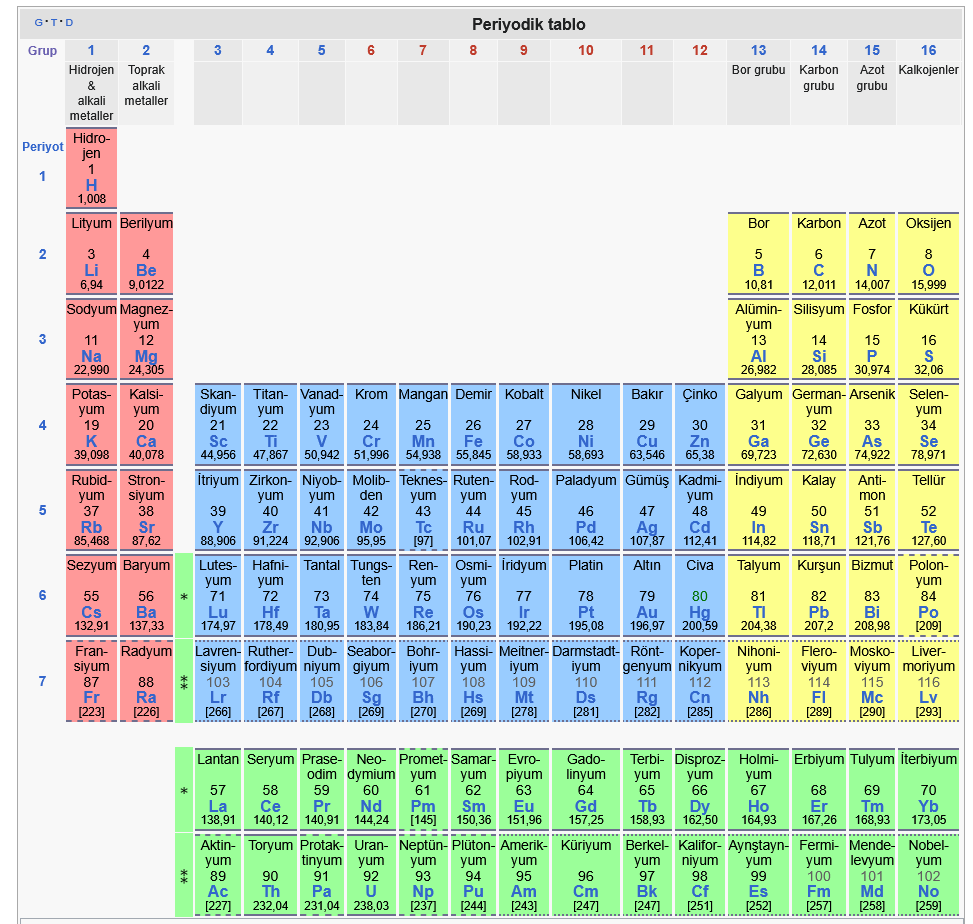Click the Na symbol for Sodyum
Screen dimensions: 973x924
click(91, 356)
